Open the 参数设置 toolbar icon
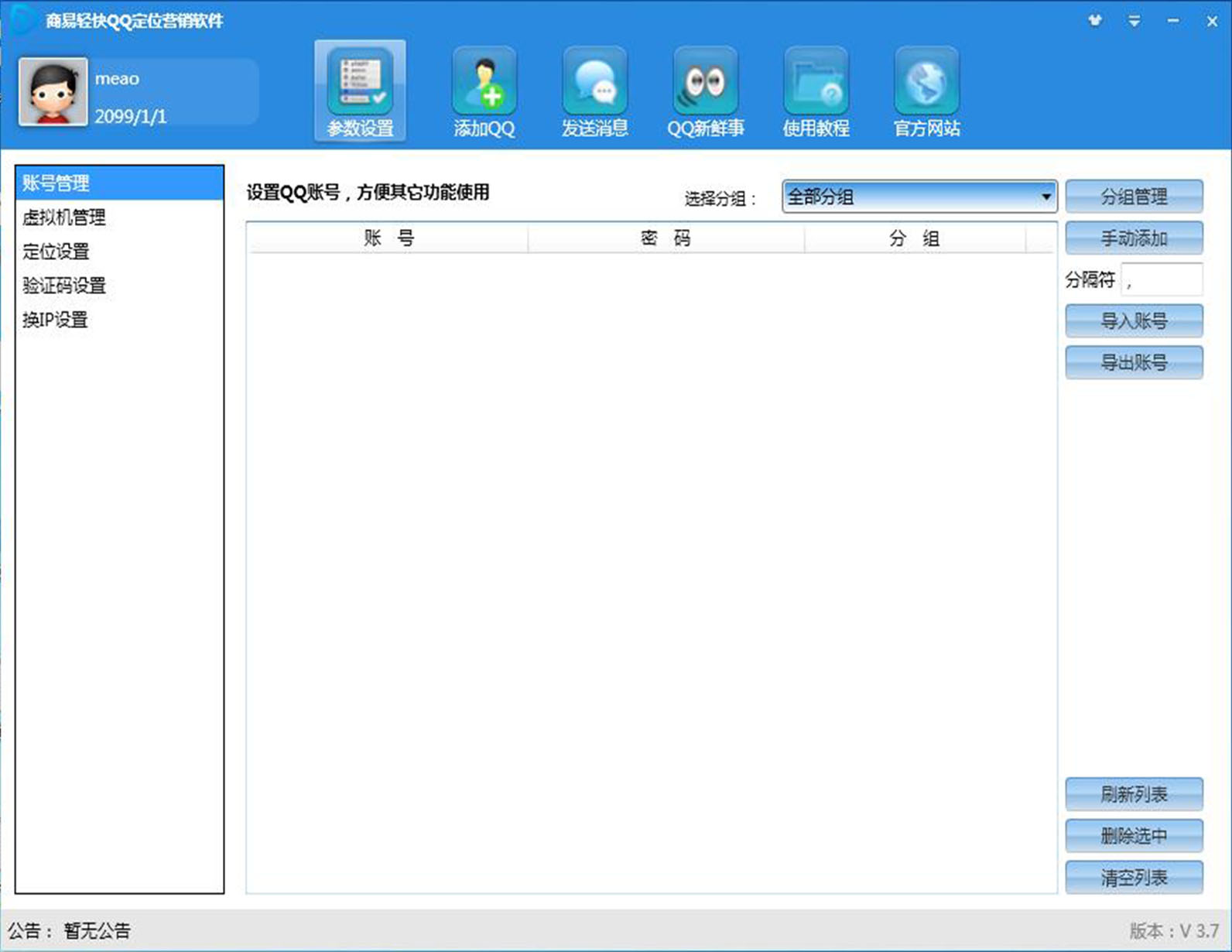 click(360, 91)
